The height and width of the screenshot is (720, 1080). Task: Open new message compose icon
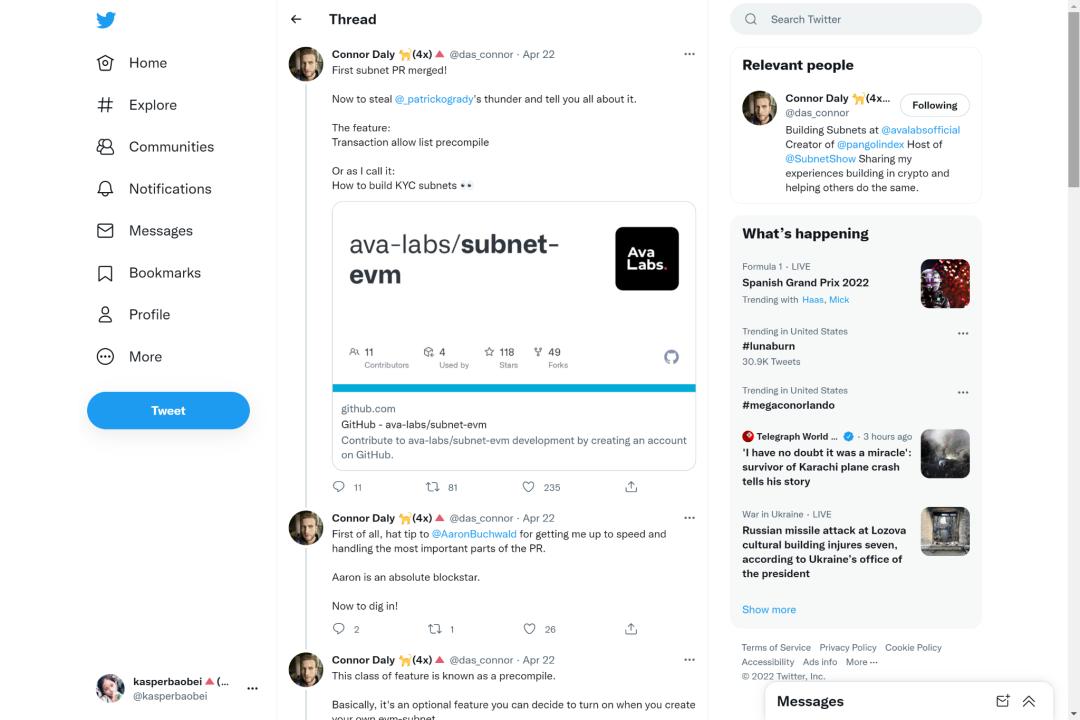pos(1003,701)
